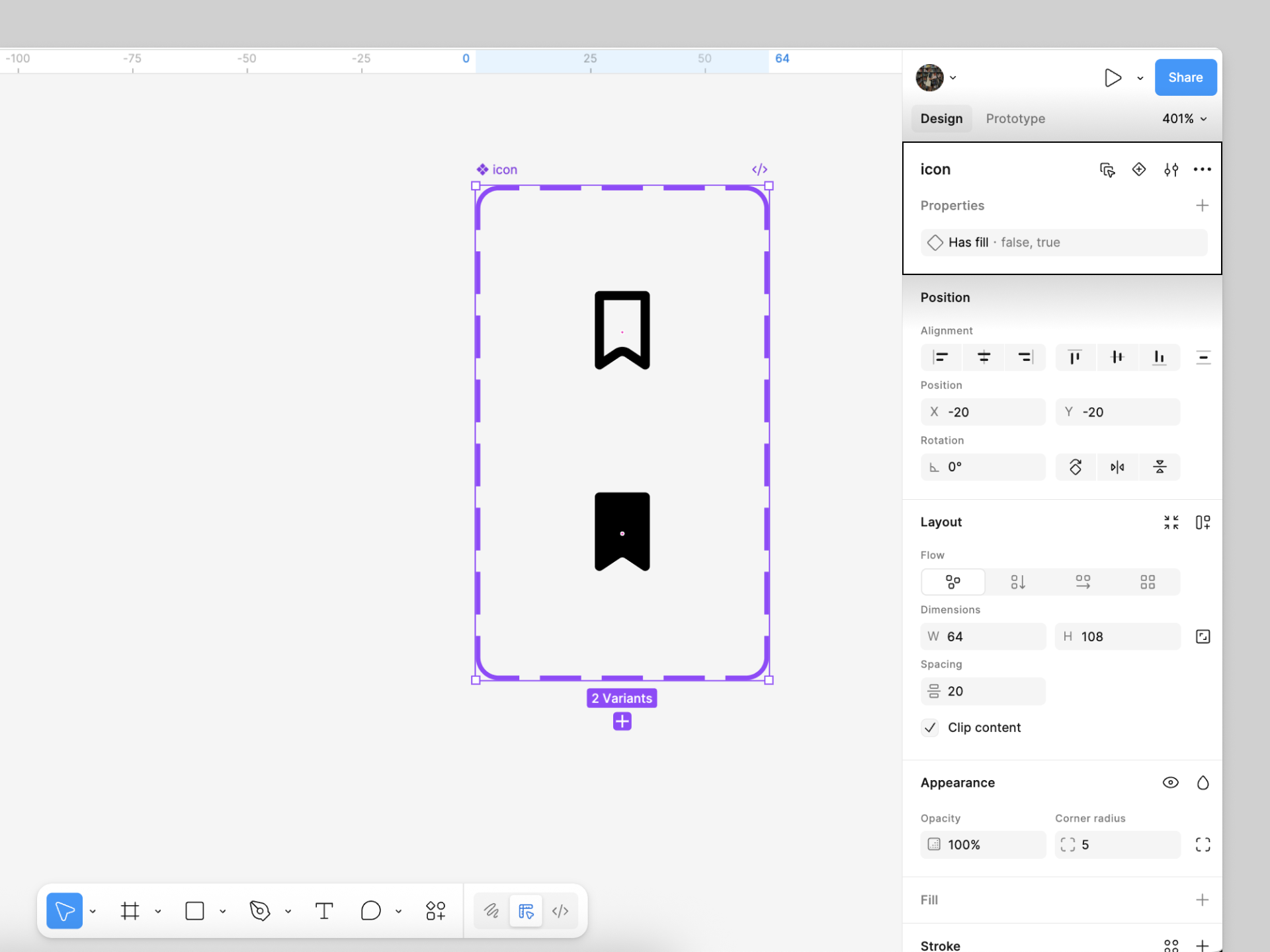Toggle Appearance visibility eye icon
Viewport: 1270px width, 952px height.
click(1170, 783)
